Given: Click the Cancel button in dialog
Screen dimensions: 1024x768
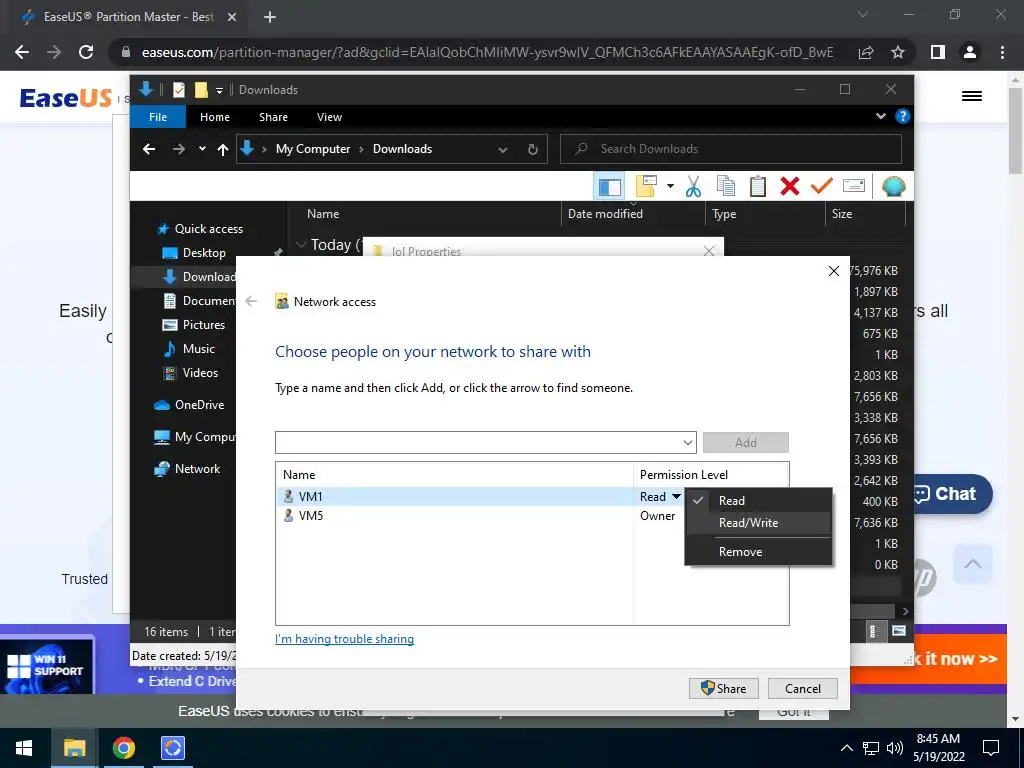Looking at the screenshot, I should click(x=803, y=688).
